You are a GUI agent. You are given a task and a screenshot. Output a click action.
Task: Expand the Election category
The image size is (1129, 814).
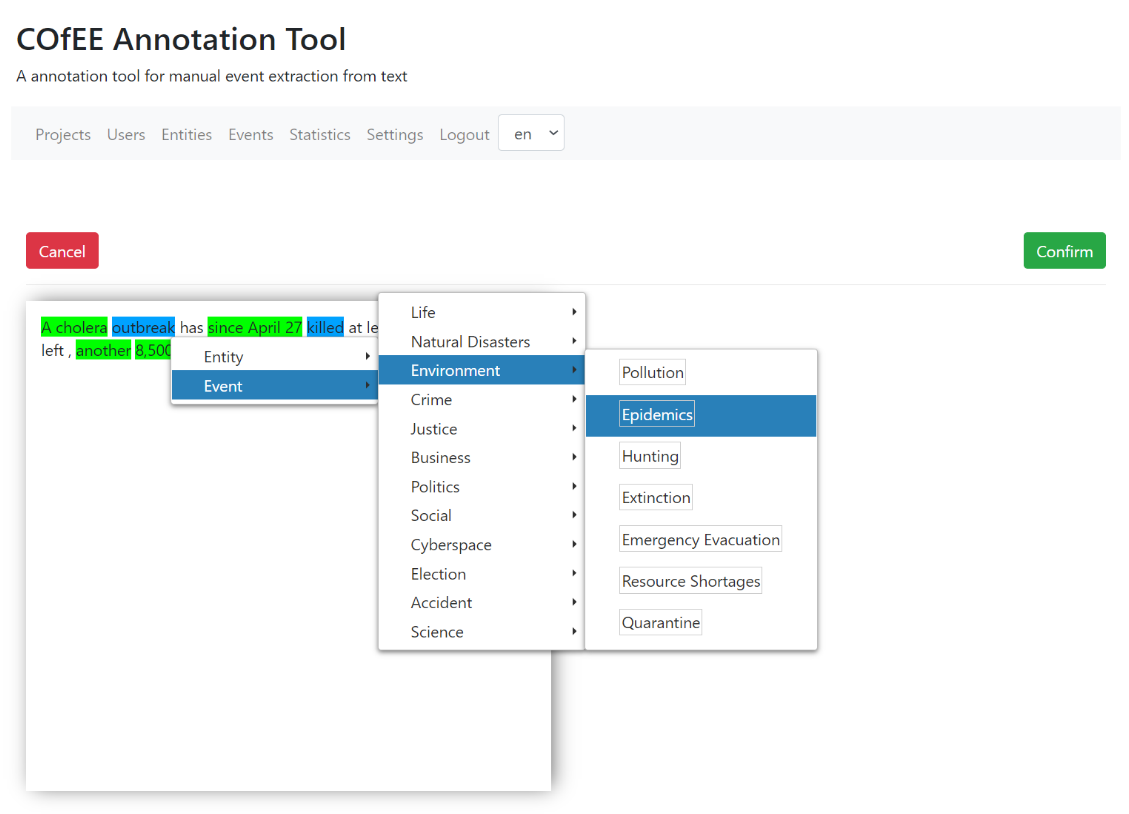(x=482, y=574)
